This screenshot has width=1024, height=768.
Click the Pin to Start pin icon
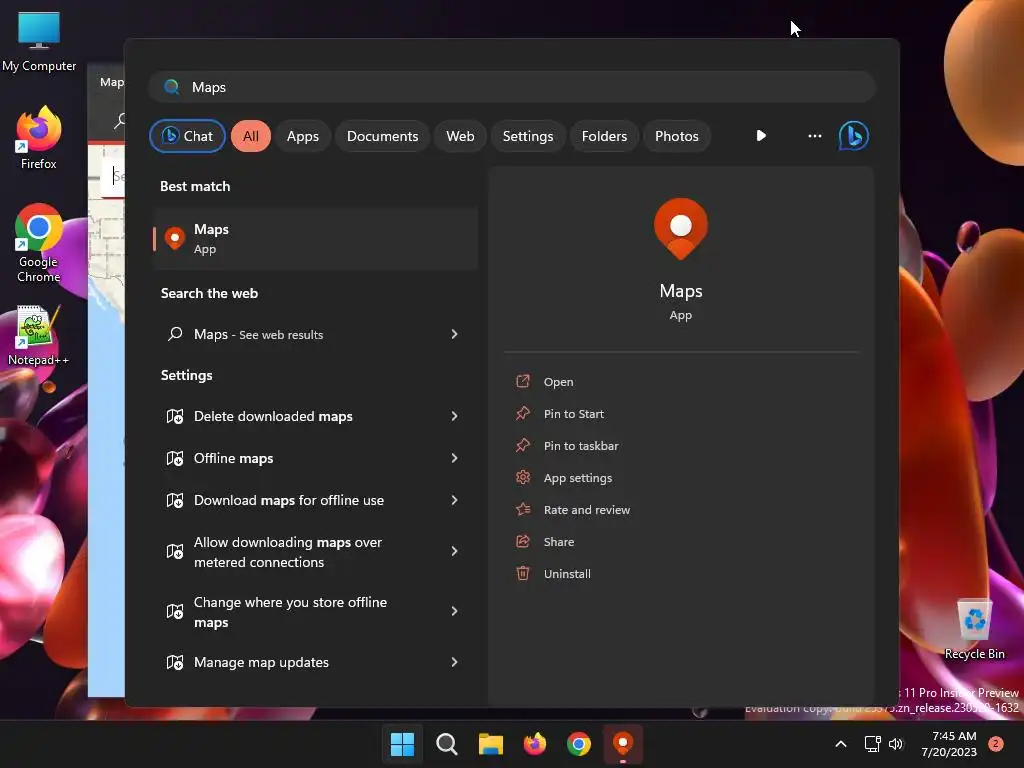coord(522,413)
